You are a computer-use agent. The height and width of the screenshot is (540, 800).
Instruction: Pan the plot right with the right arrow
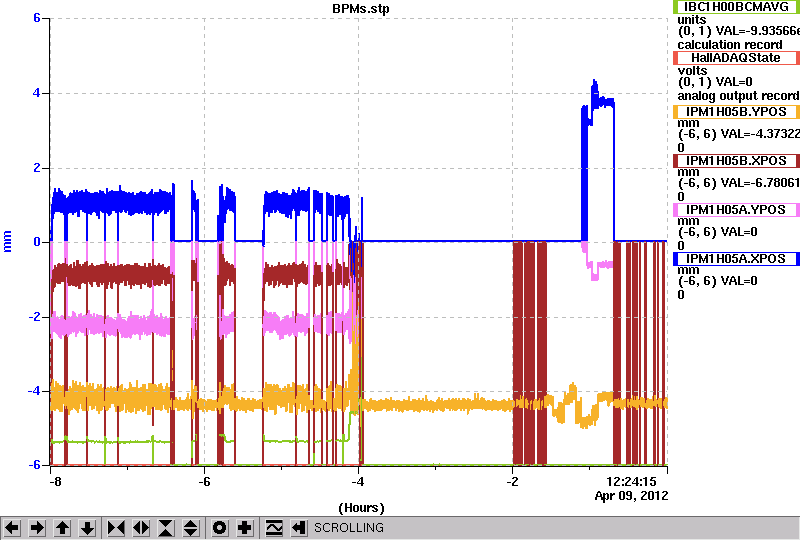click(x=37, y=528)
